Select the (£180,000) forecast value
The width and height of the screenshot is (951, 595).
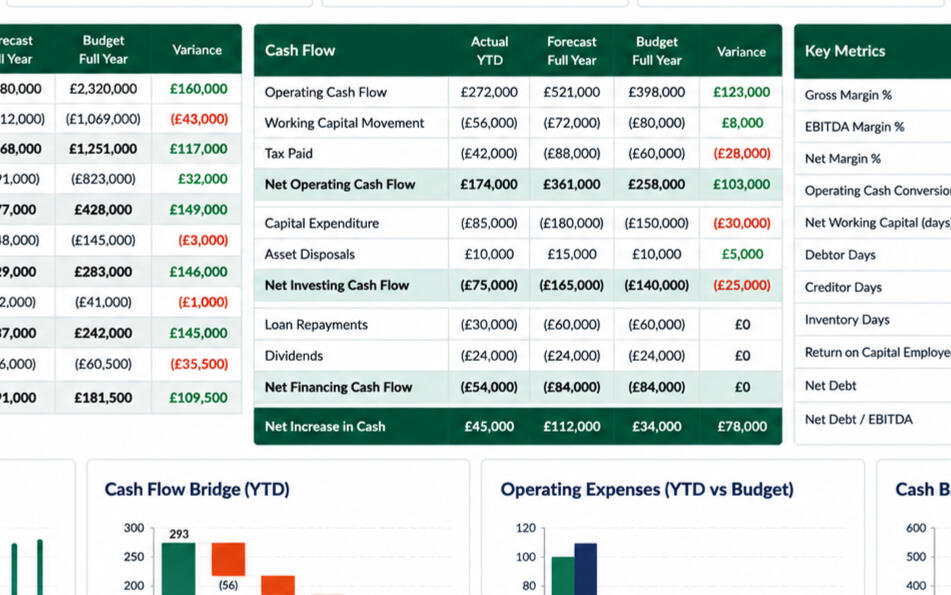[571, 223]
